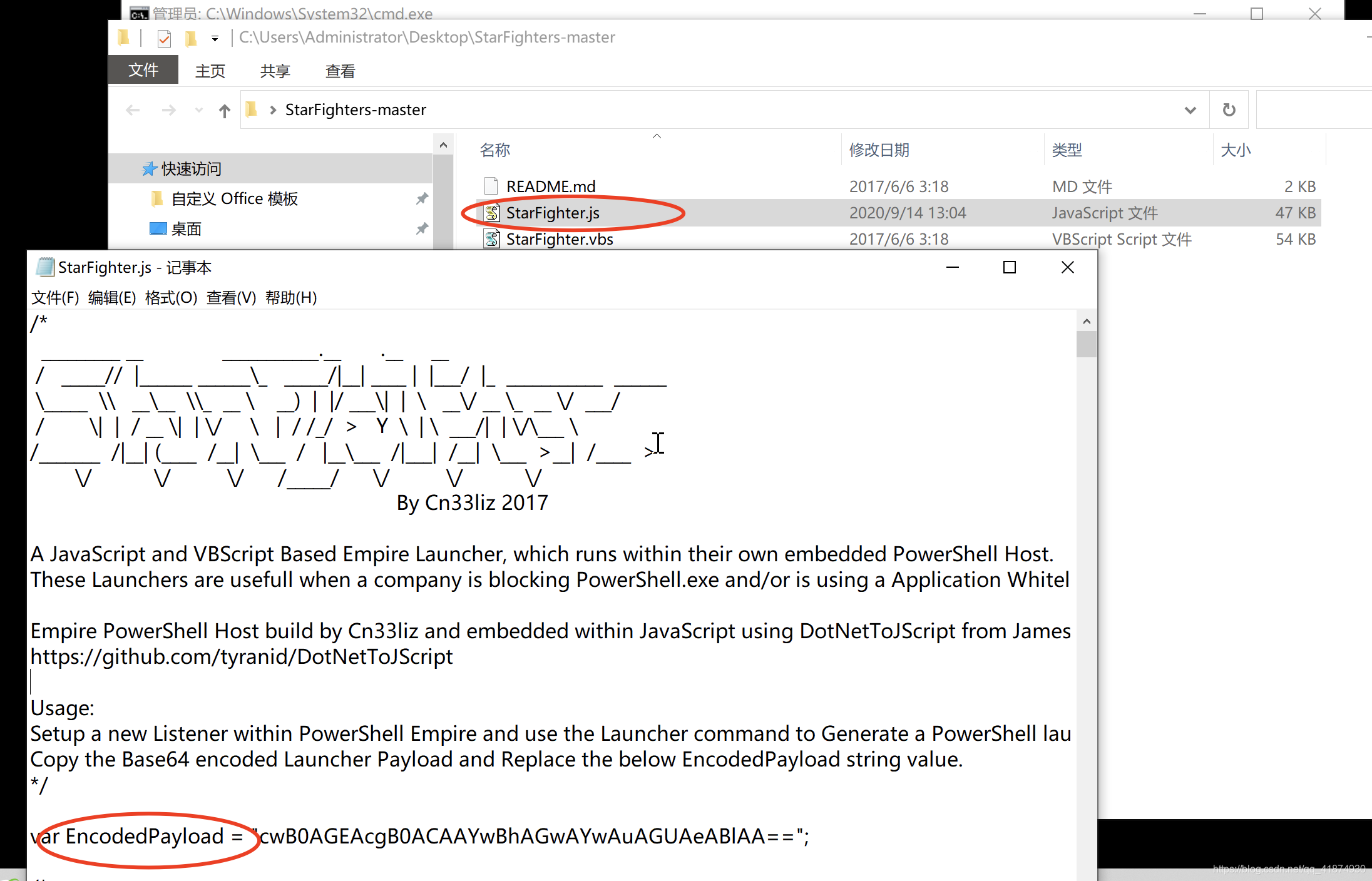This screenshot has width=1372, height=881.
Task: Click pin icon beside 桌面
Action: [422, 229]
